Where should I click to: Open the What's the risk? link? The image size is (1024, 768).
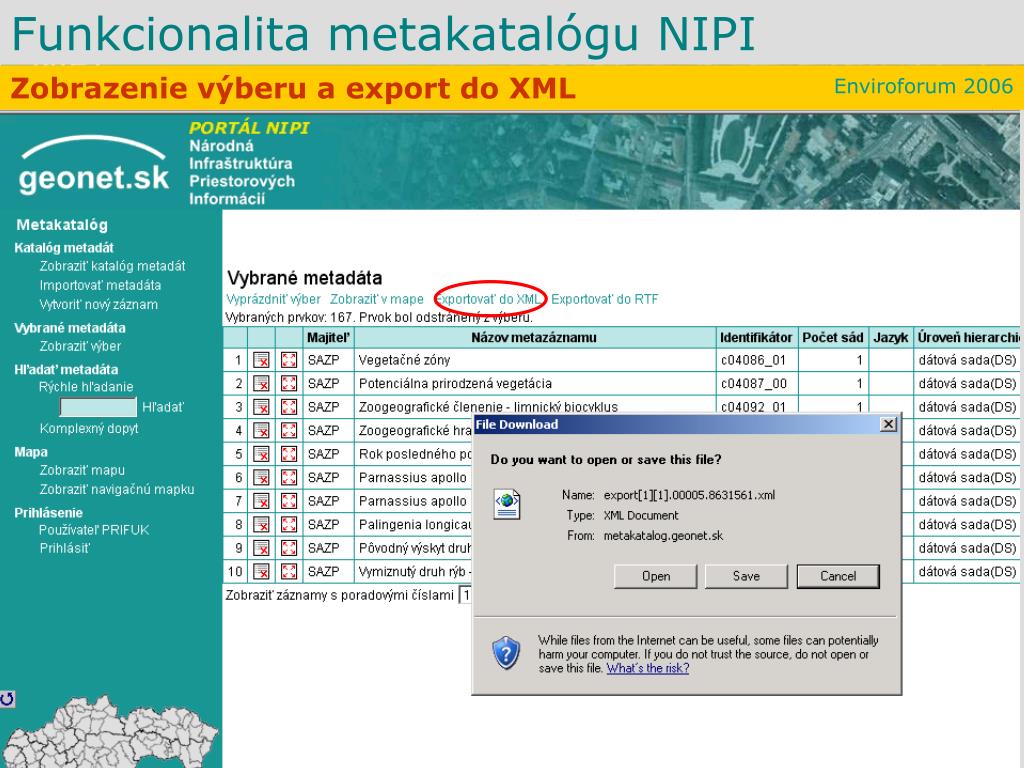[648, 668]
